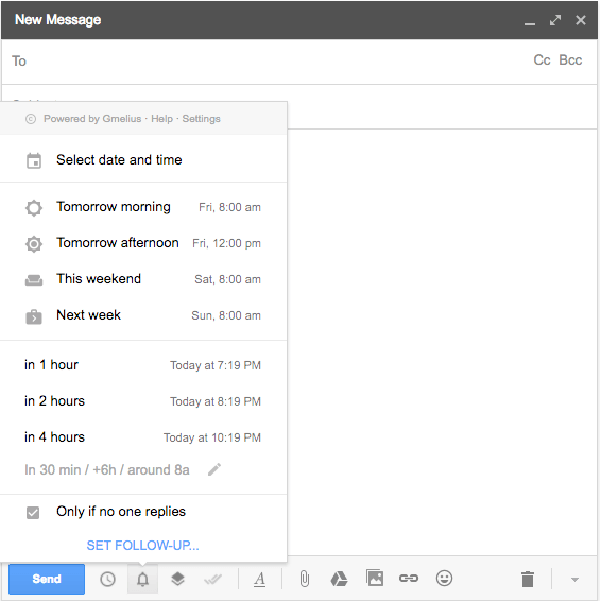
Task: Select 'Tomorrow morning' follow-up option
Action: [x=113, y=207]
